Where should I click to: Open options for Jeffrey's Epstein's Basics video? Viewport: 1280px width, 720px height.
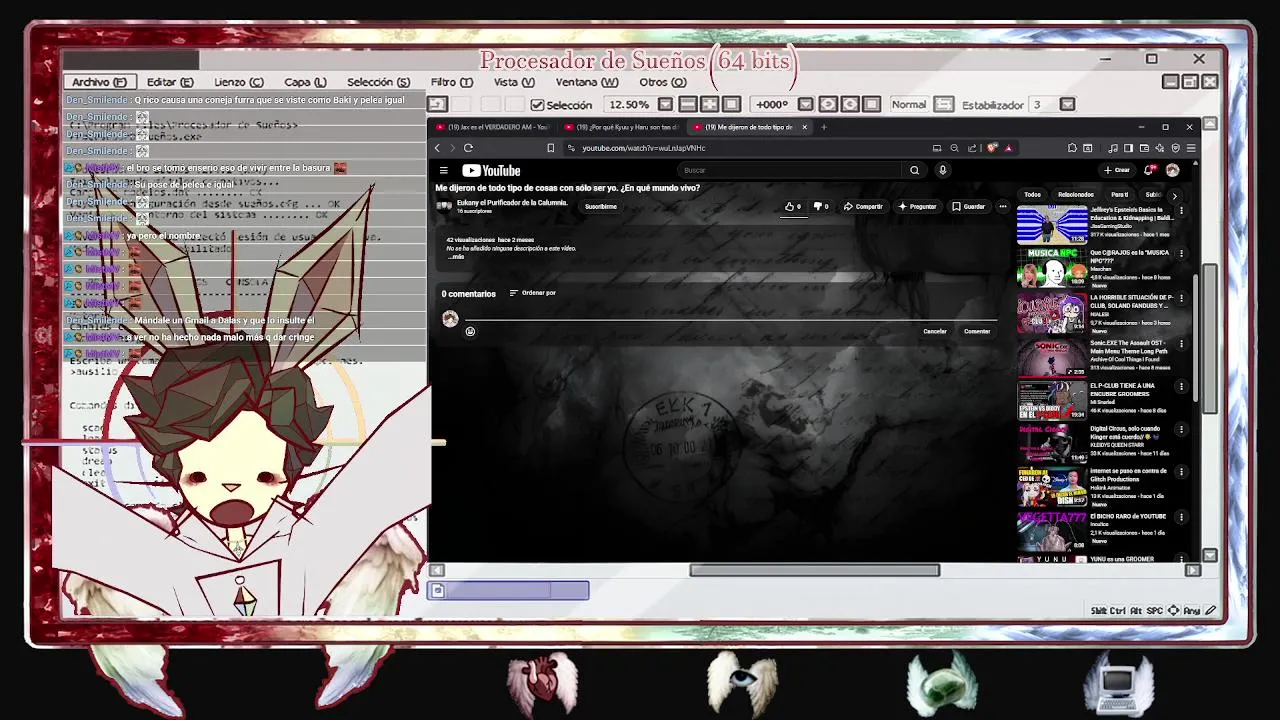tap(1181, 211)
